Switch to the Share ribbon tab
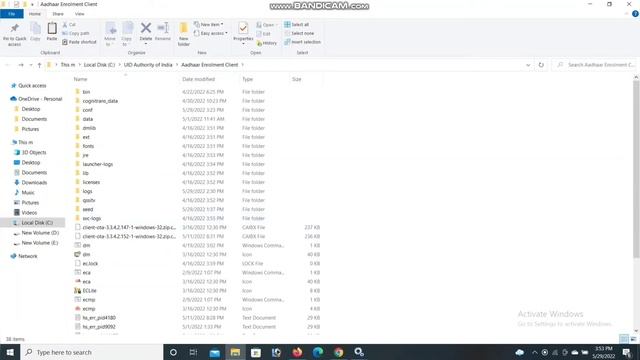The width and height of the screenshot is (640, 360). [58, 14]
